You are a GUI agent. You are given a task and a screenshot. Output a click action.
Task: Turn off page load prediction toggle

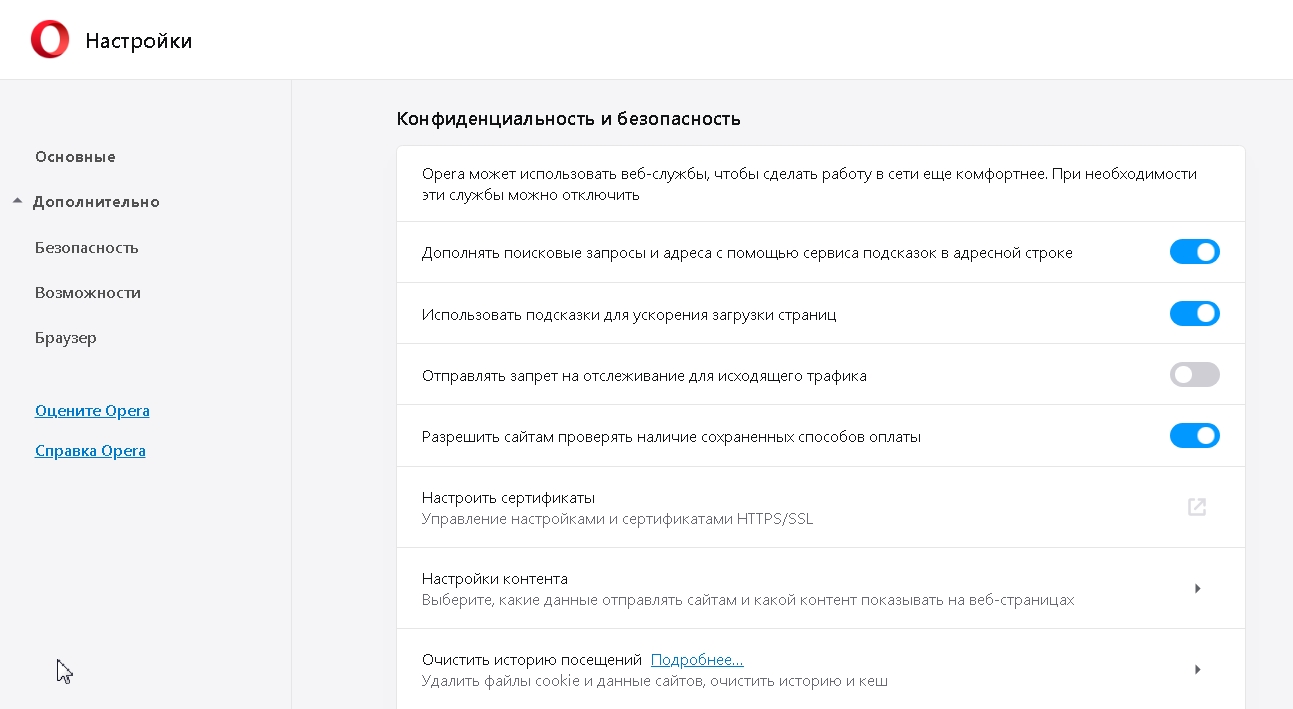pos(1194,314)
